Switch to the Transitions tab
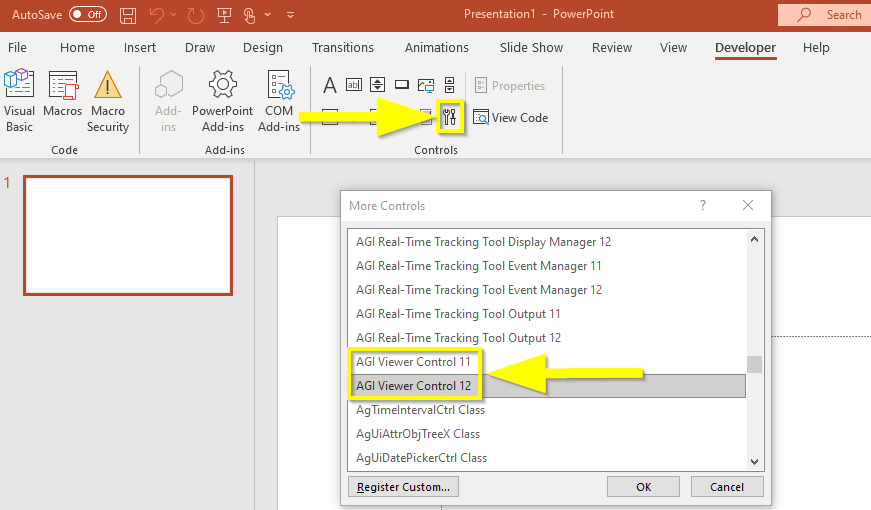 coord(343,48)
